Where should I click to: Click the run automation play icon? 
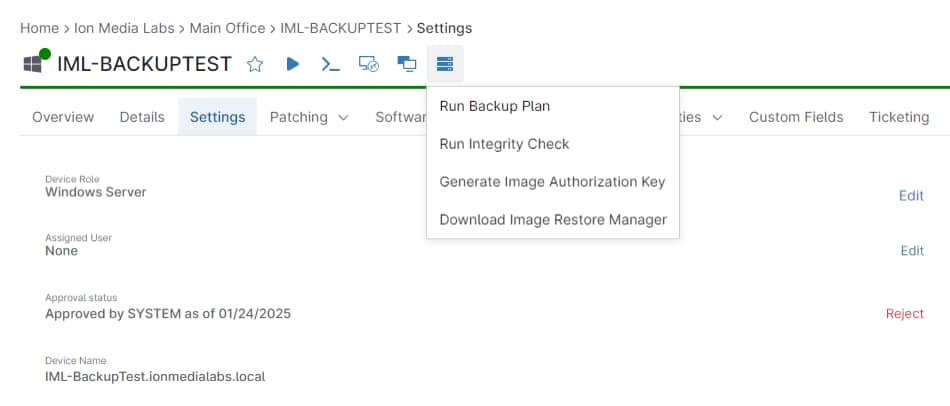(293, 64)
